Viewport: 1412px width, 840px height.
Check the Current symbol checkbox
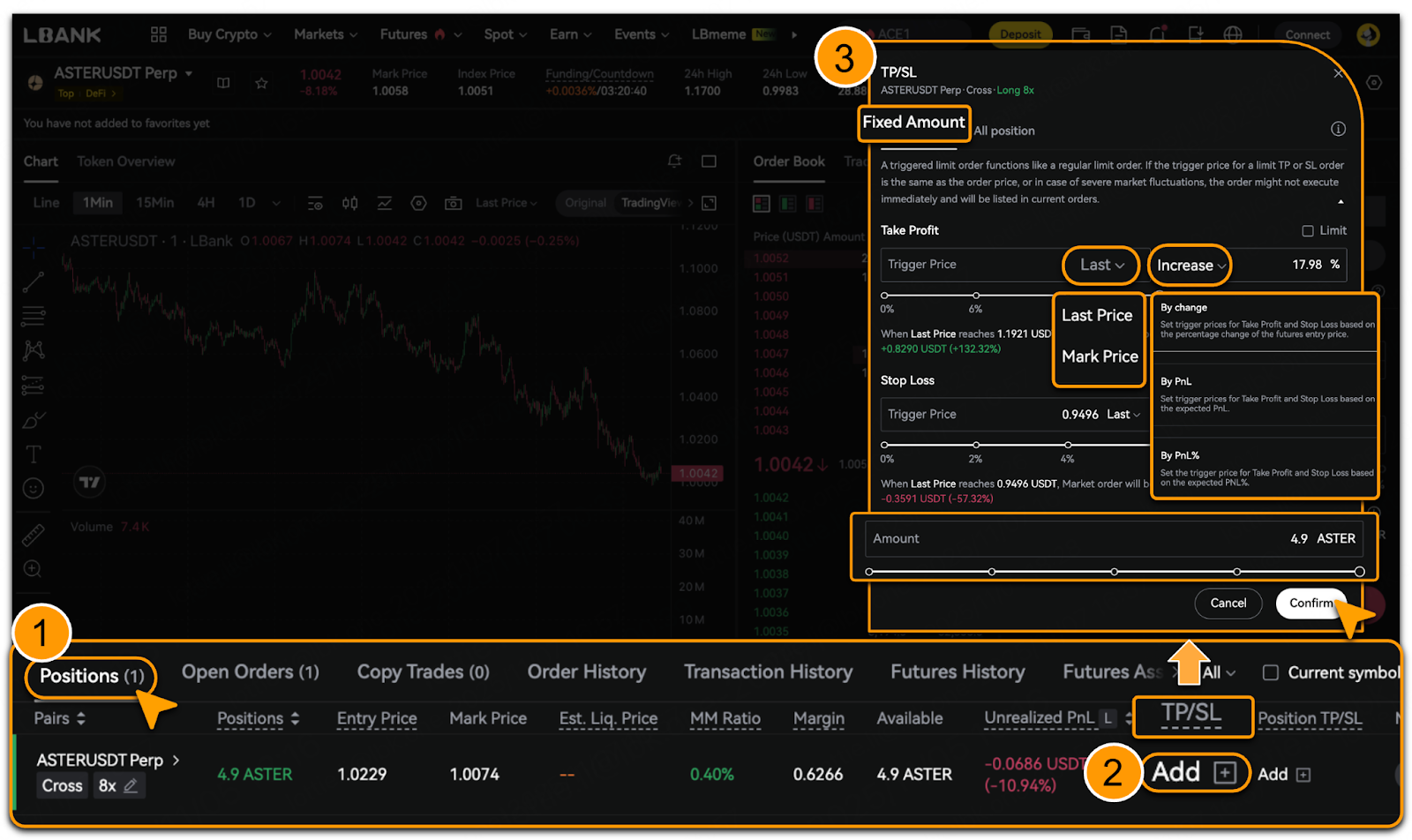(x=1271, y=672)
